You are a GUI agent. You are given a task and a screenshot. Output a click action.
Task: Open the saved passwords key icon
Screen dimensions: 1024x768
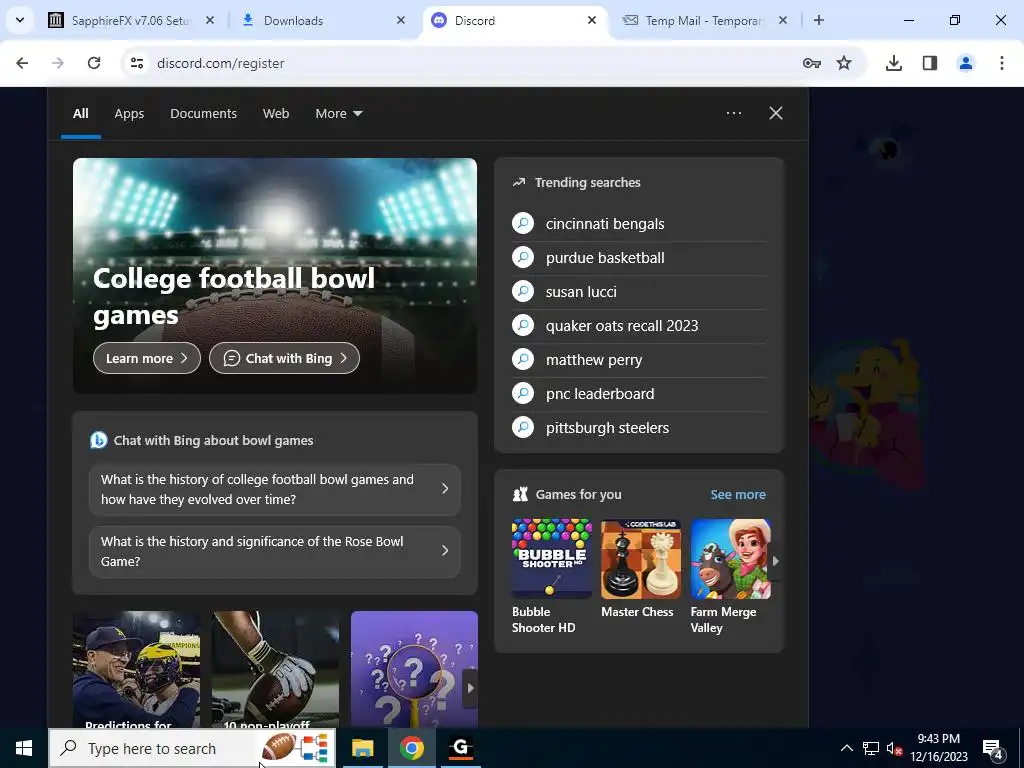(x=812, y=63)
